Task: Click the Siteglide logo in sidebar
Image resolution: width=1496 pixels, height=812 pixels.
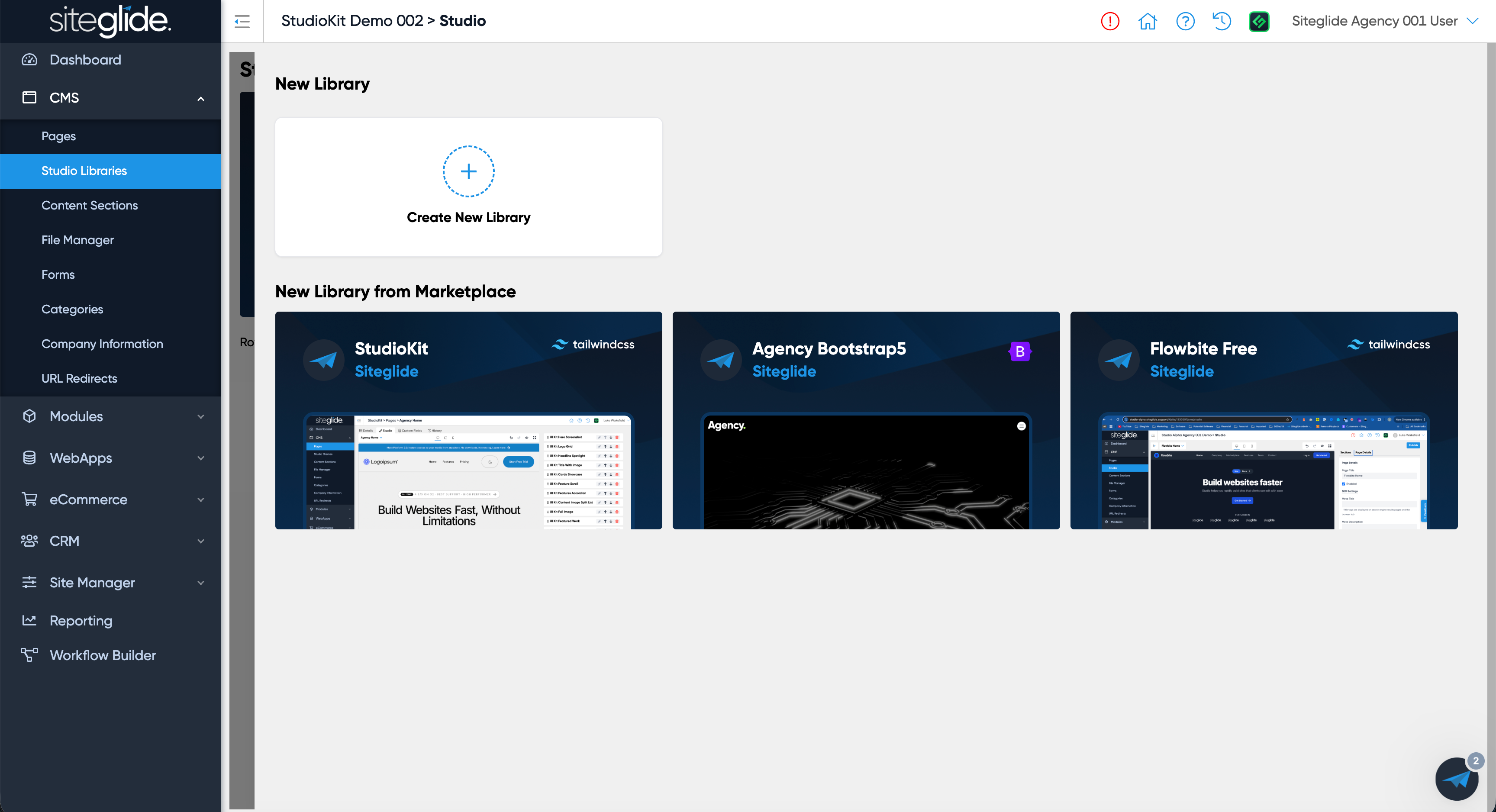Action: tap(110, 21)
